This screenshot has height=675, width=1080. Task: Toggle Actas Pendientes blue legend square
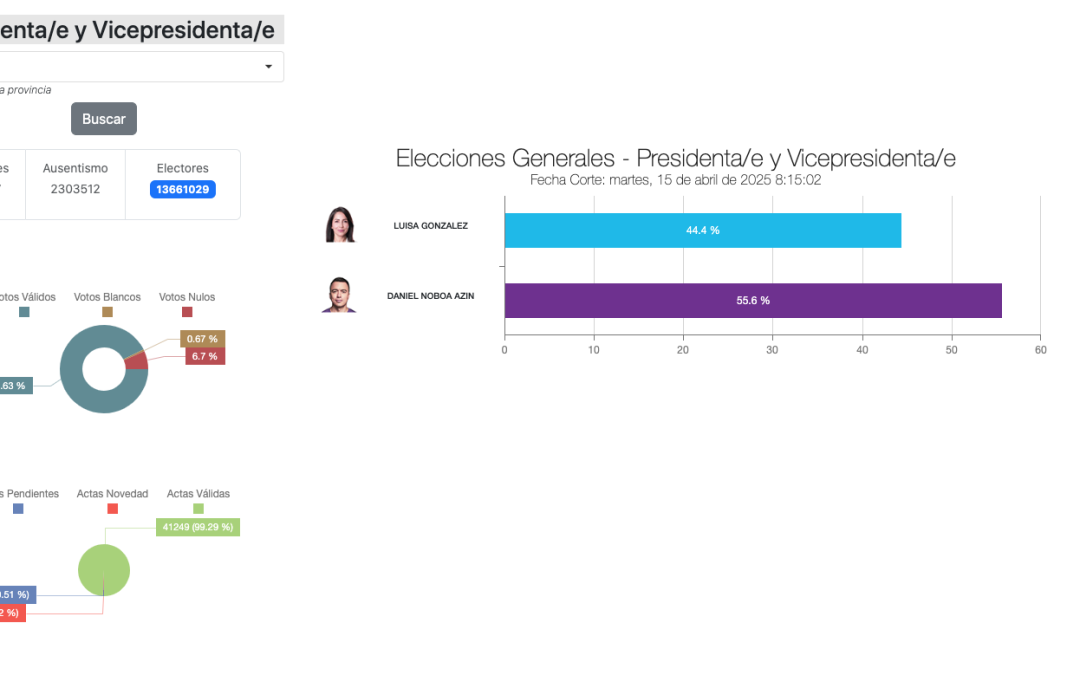(19, 508)
